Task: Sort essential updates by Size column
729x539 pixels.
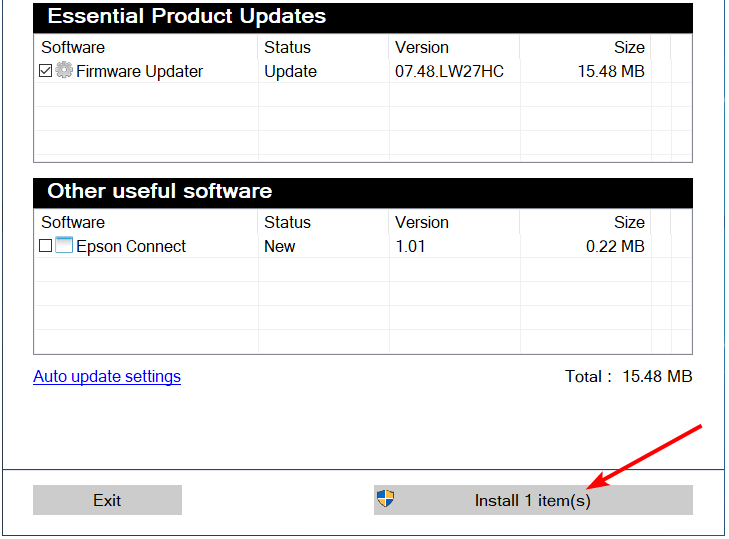Action: [x=629, y=47]
